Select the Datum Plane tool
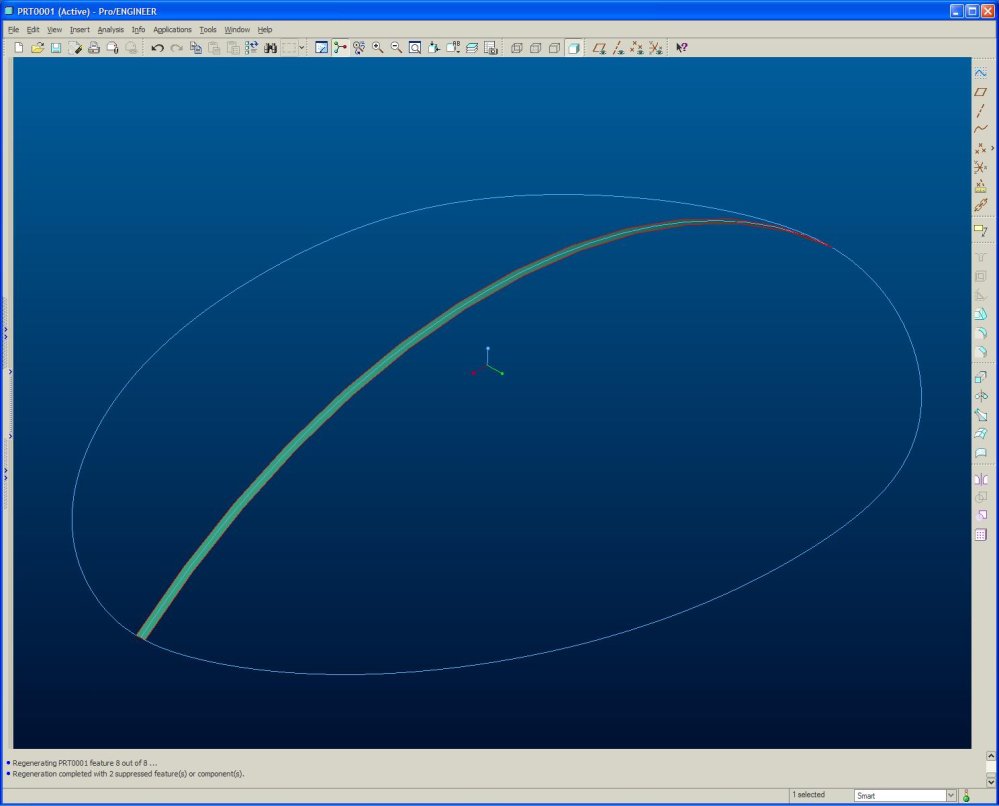 click(981, 92)
